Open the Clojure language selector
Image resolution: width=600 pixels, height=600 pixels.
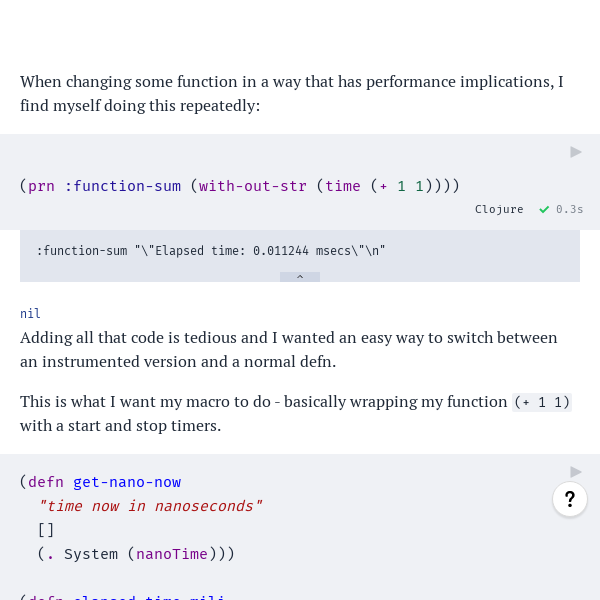(x=499, y=209)
